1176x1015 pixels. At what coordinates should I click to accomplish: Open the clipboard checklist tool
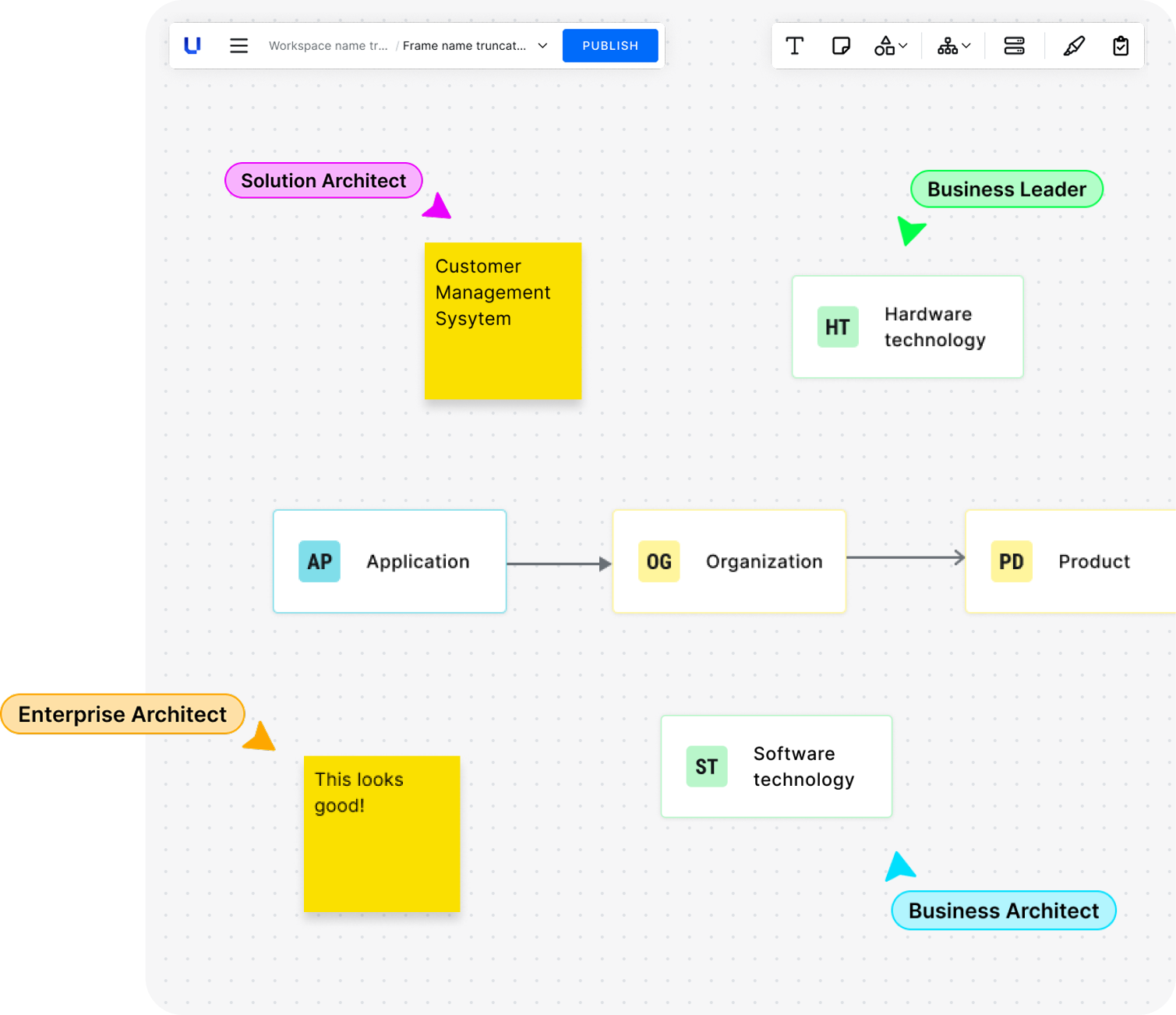(x=1121, y=46)
